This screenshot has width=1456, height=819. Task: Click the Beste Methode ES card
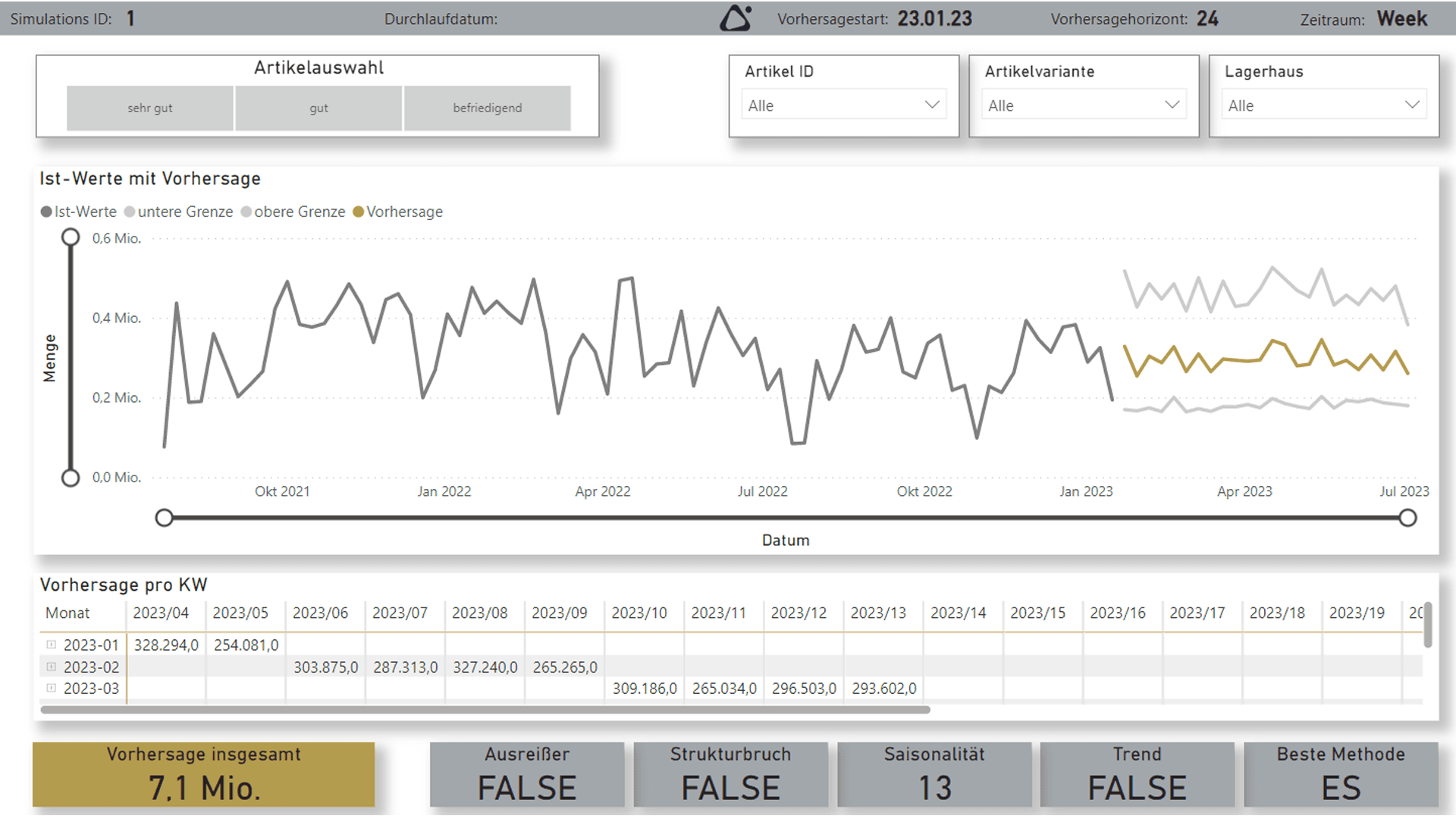click(x=1341, y=774)
